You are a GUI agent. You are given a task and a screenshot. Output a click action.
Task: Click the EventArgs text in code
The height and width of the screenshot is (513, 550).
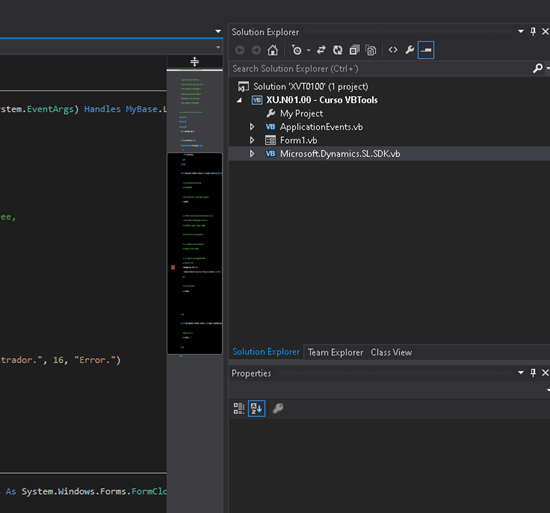(50, 109)
